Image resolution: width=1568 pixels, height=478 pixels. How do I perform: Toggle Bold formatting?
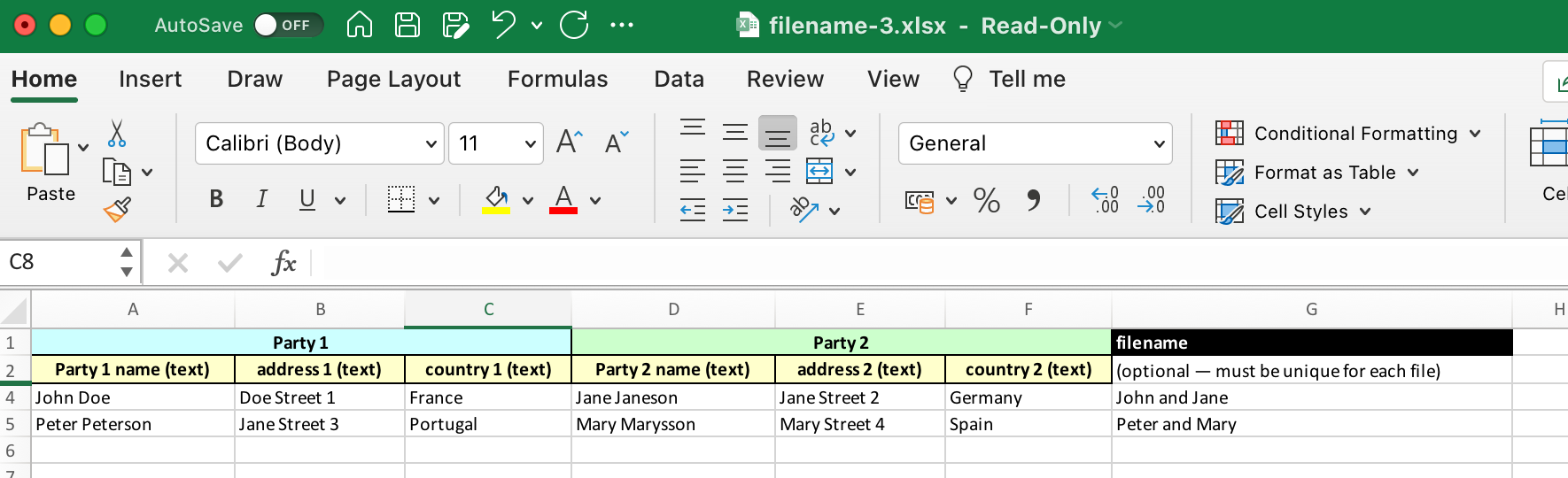click(216, 200)
